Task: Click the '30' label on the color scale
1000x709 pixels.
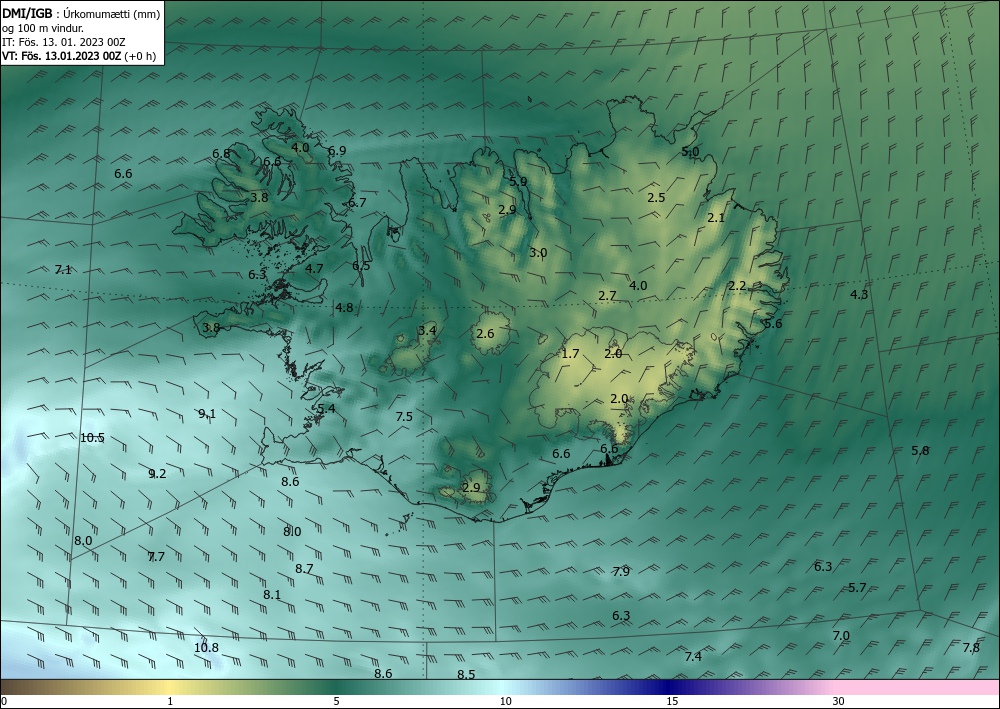Action: click(x=838, y=702)
